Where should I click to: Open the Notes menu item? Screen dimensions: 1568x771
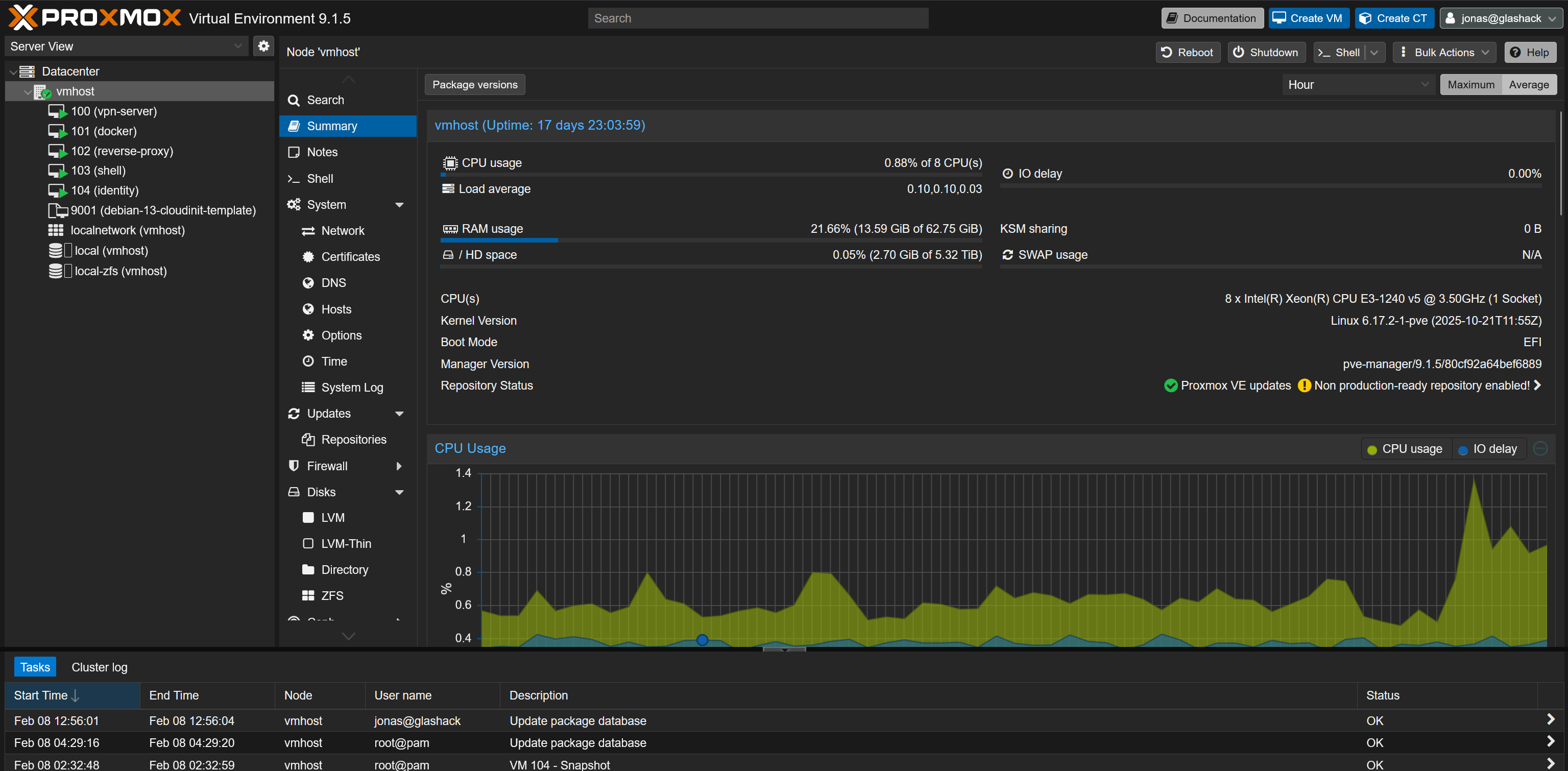tap(322, 152)
